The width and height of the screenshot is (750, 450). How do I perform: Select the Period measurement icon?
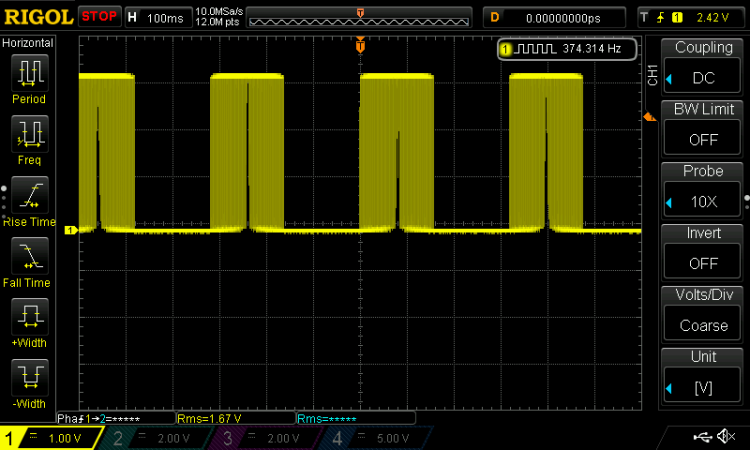[x=30, y=73]
